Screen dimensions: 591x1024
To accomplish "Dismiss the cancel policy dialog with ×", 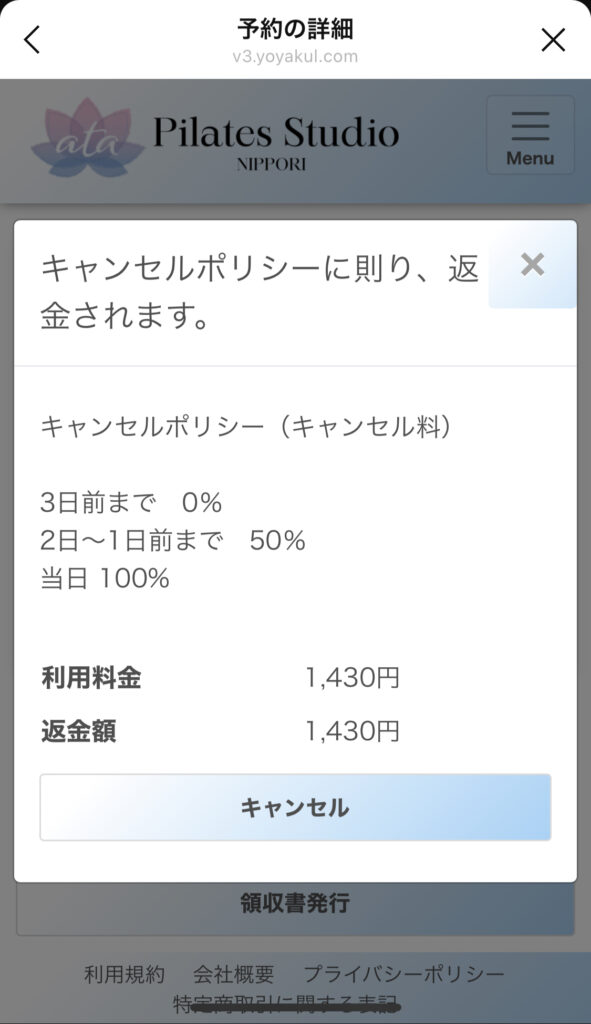I will pos(532,264).
